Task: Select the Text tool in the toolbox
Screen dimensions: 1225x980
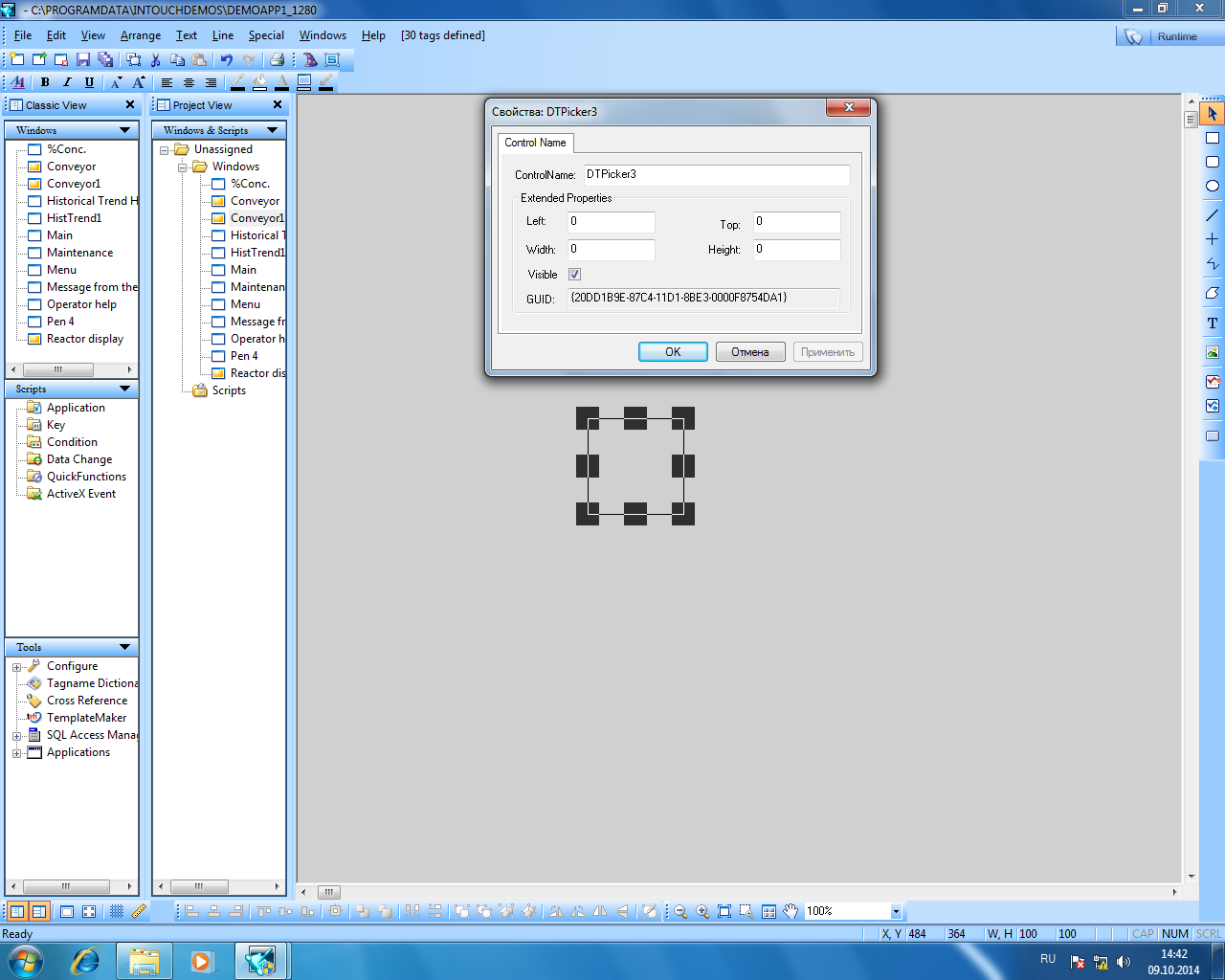Action: pos(1212,323)
